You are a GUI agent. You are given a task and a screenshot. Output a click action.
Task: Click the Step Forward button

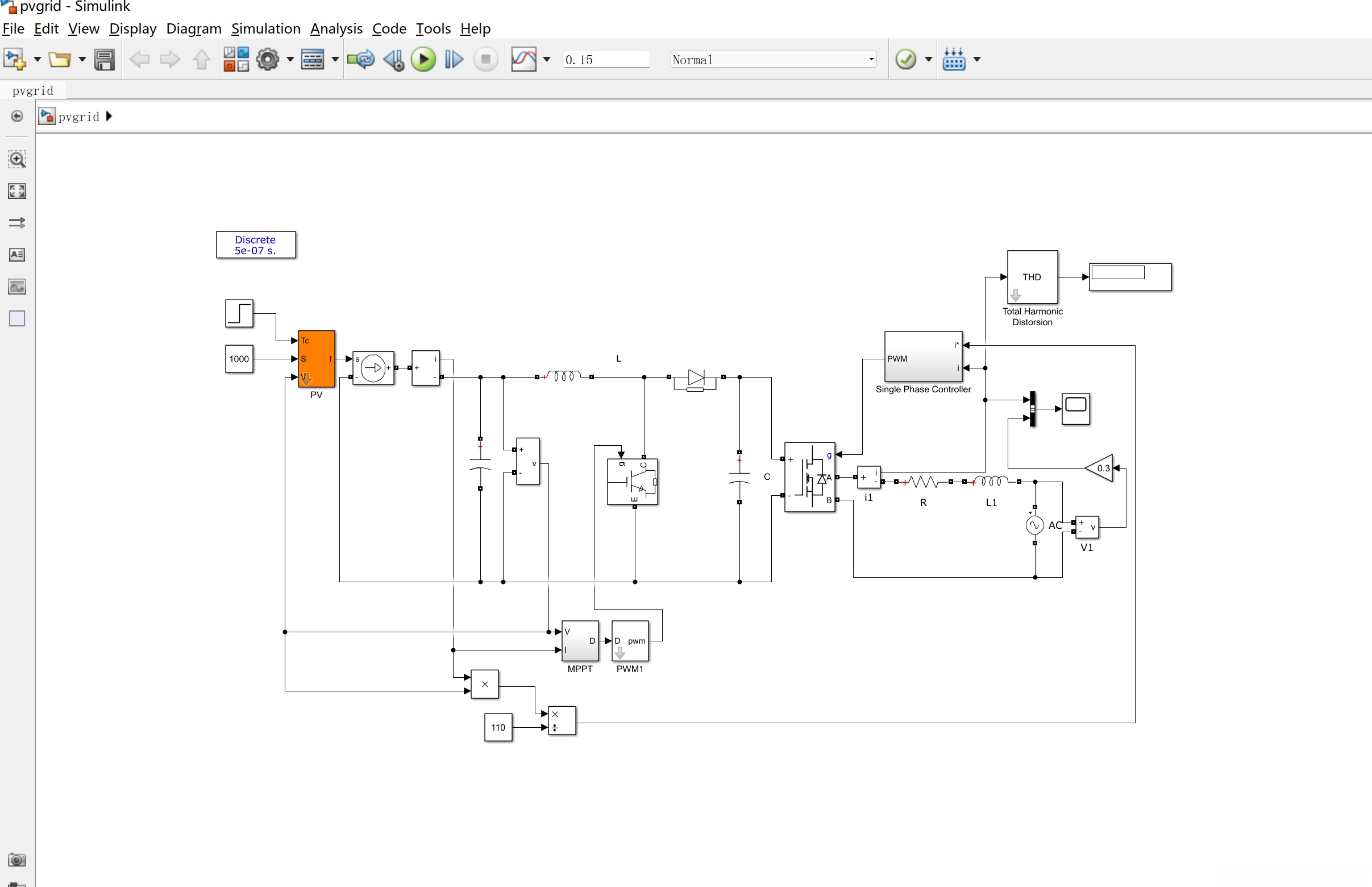click(454, 59)
